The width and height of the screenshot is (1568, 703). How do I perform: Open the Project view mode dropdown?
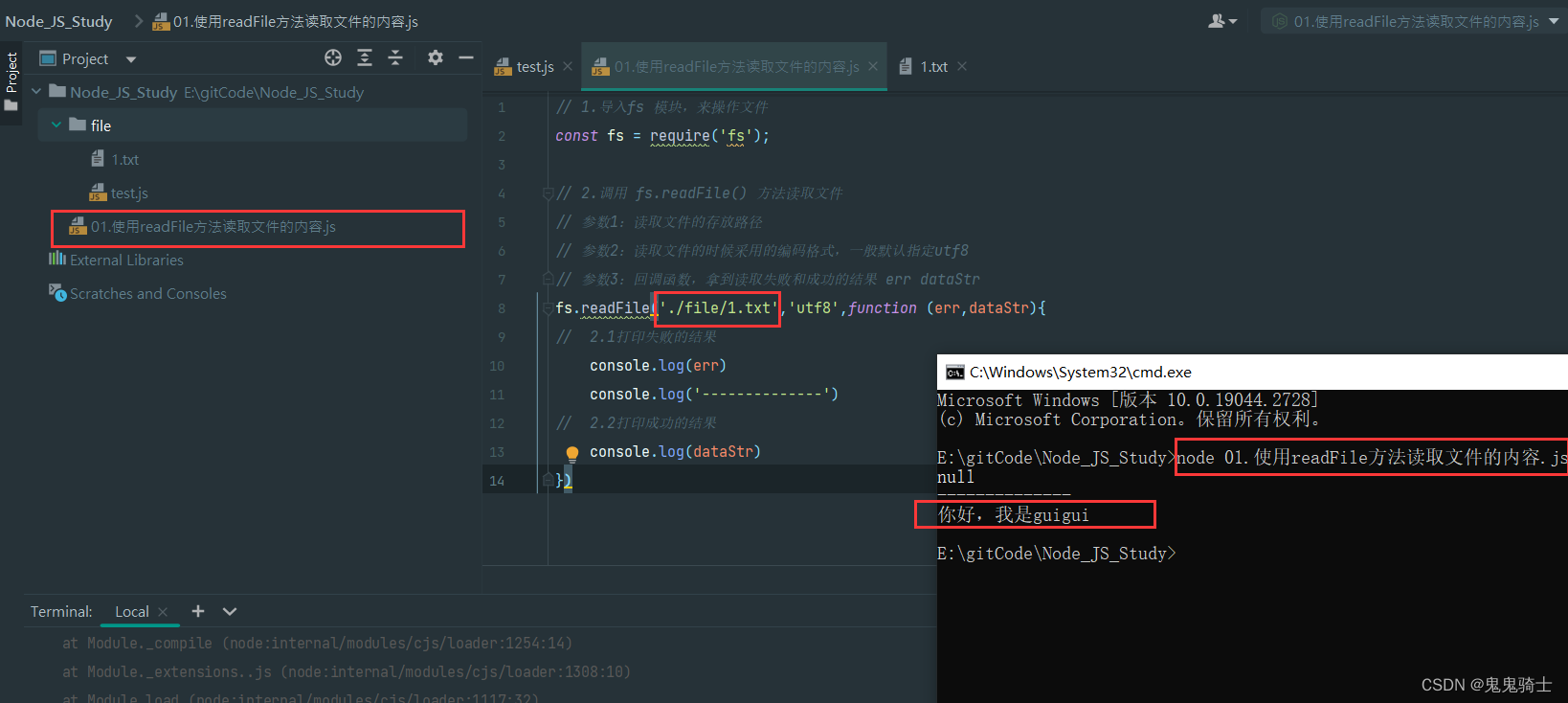131,59
